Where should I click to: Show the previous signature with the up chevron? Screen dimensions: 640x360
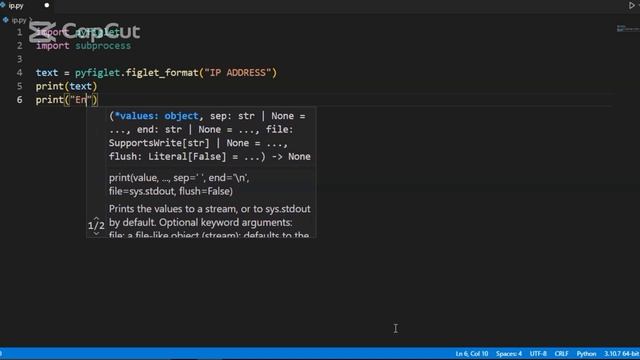96,218
